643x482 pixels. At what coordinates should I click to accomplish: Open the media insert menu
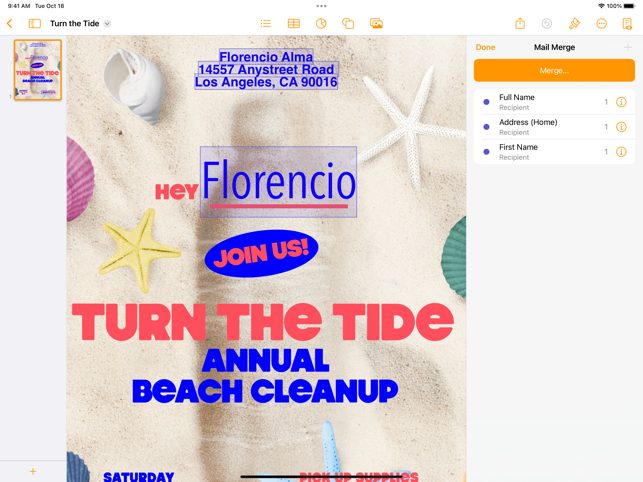(x=376, y=23)
